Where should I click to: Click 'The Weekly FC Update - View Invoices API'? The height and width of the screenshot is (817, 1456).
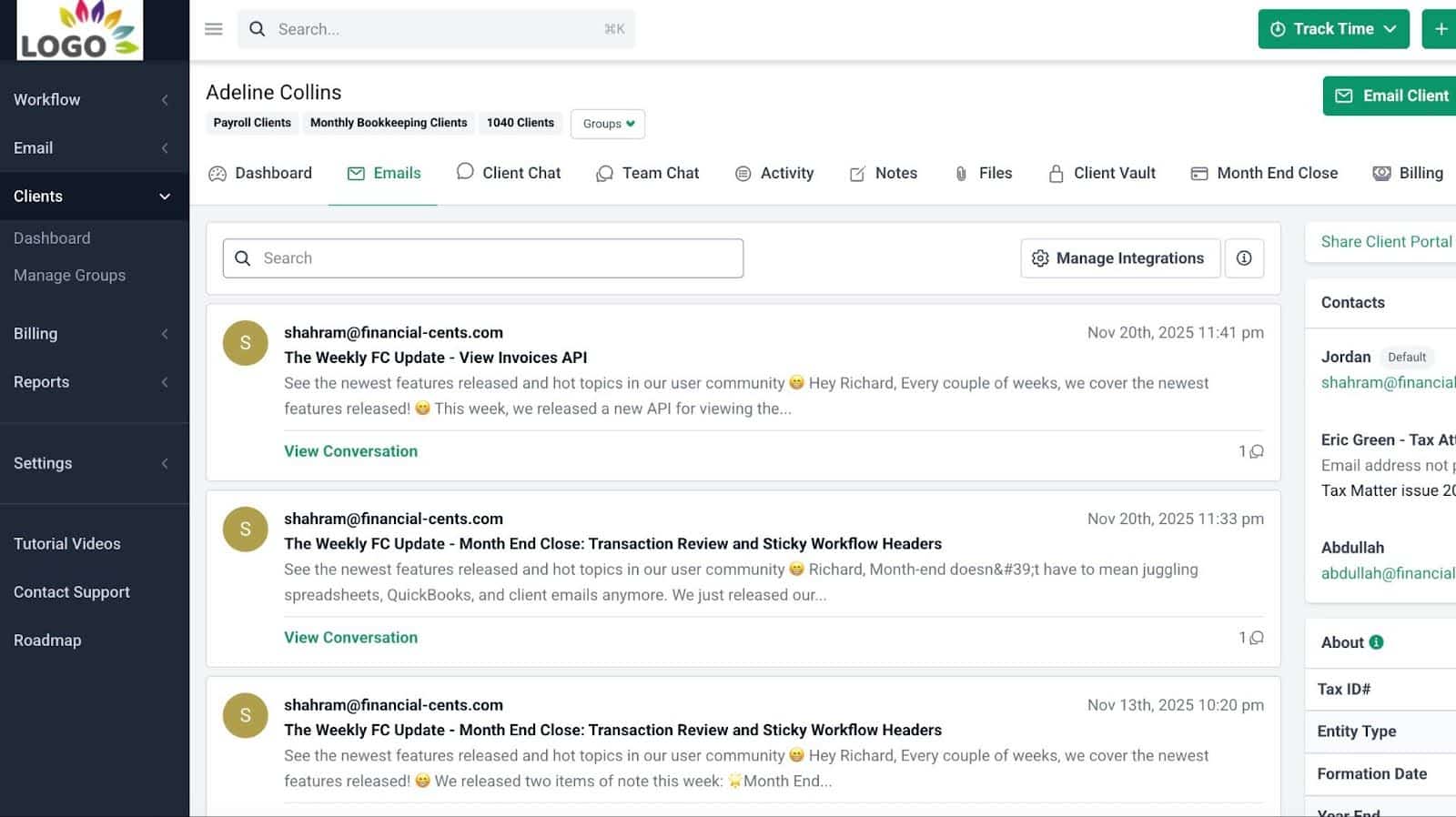tap(436, 358)
